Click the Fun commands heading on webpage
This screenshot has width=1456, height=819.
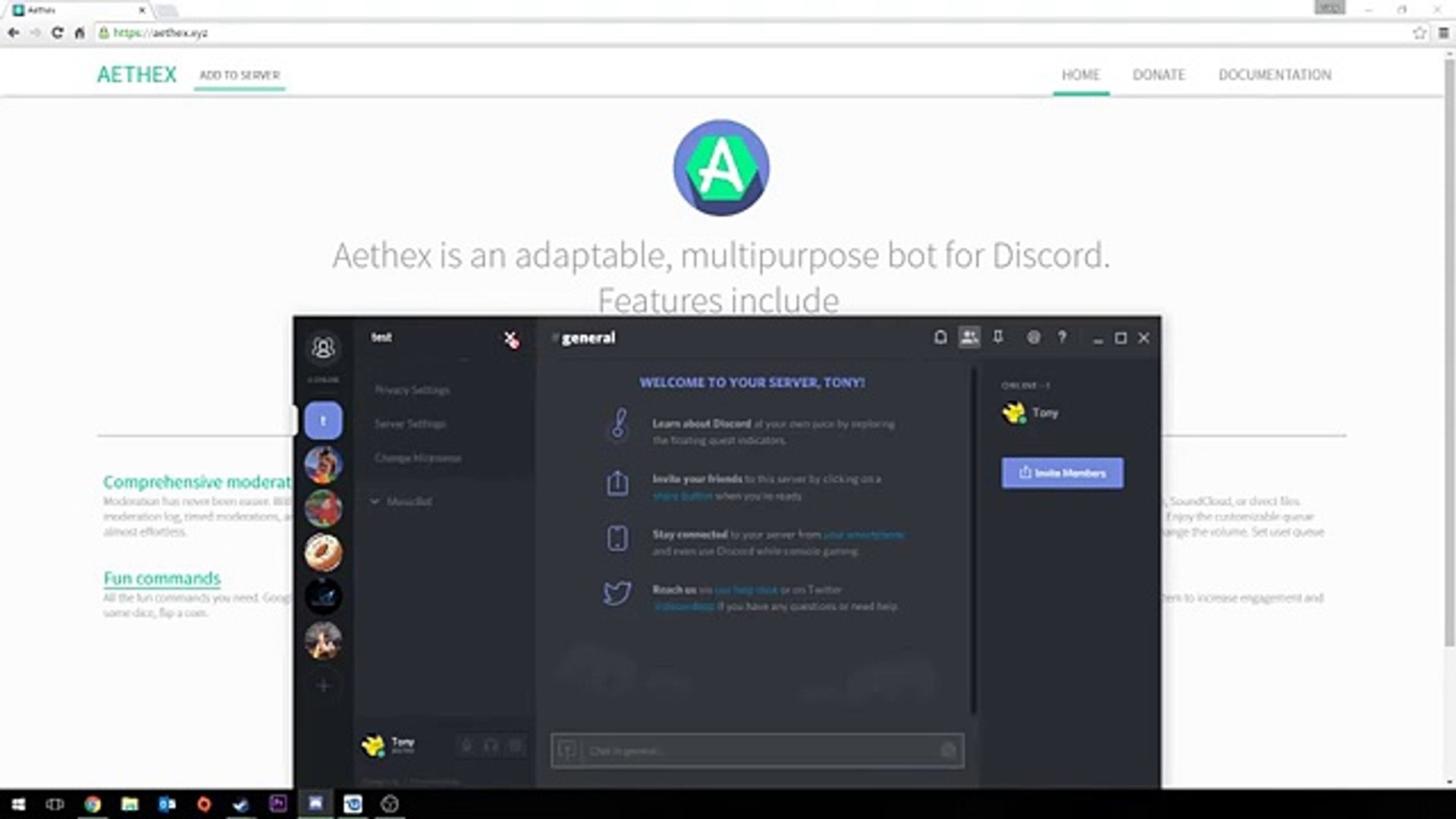(162, 579)
